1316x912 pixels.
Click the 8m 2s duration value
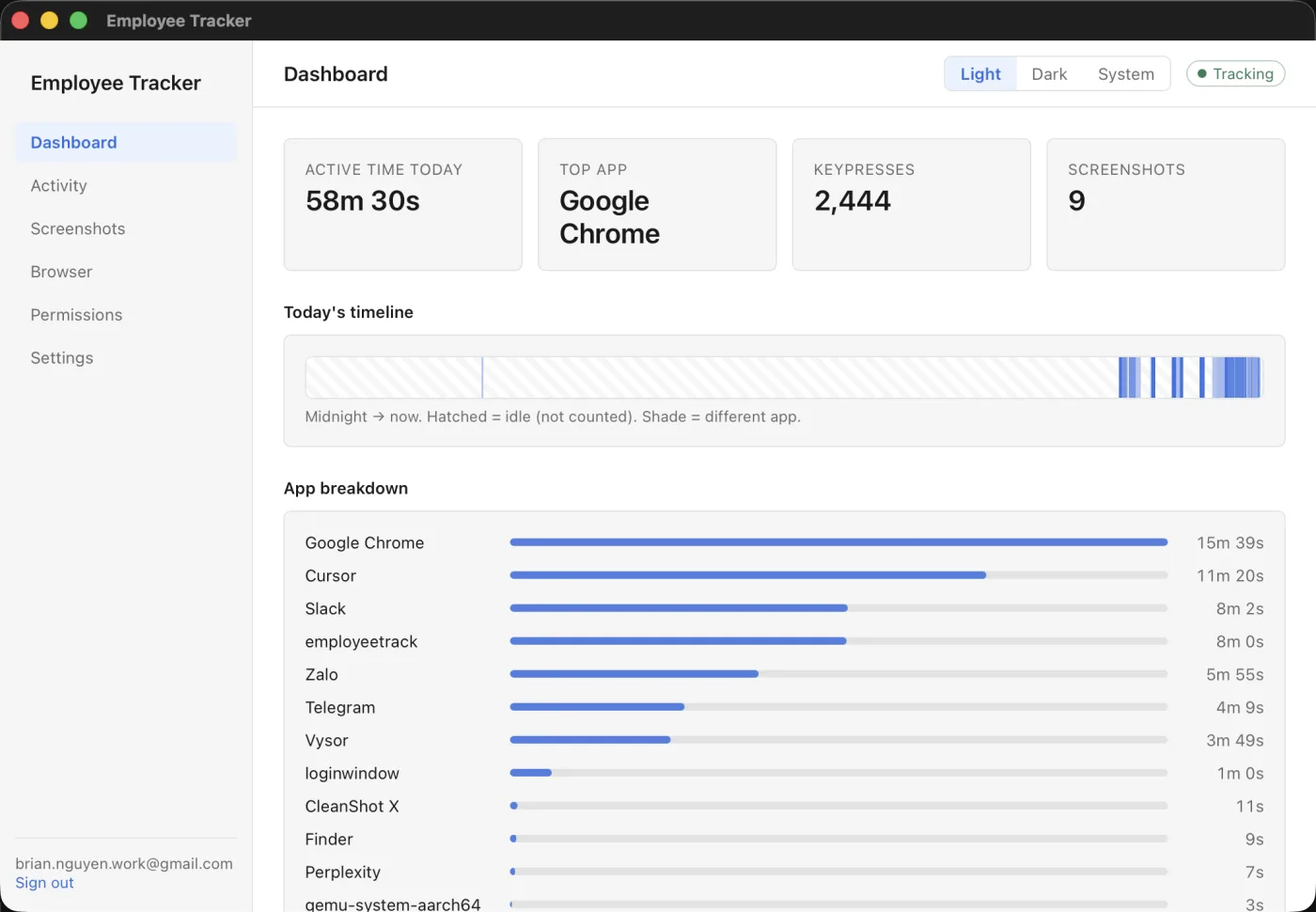[1240, 608]
